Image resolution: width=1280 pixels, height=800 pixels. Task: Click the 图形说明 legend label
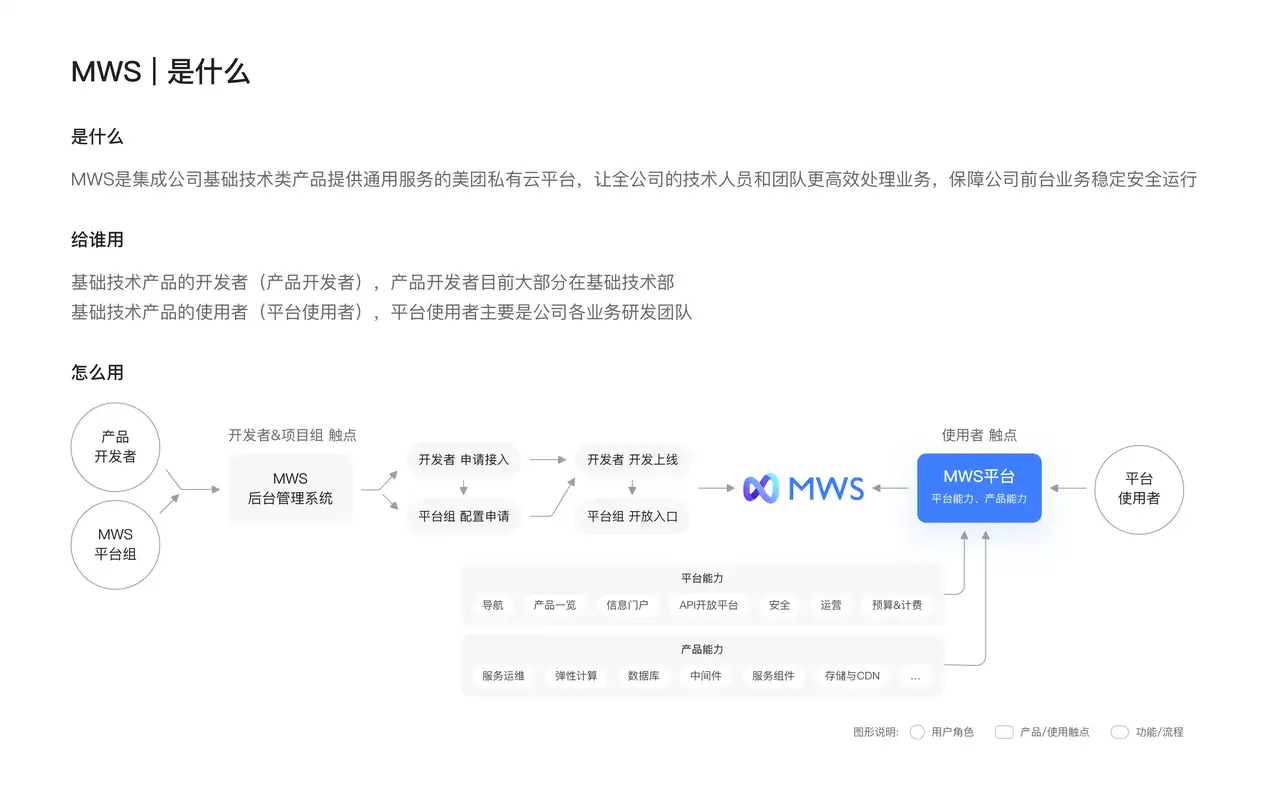[x=876, y=732]
